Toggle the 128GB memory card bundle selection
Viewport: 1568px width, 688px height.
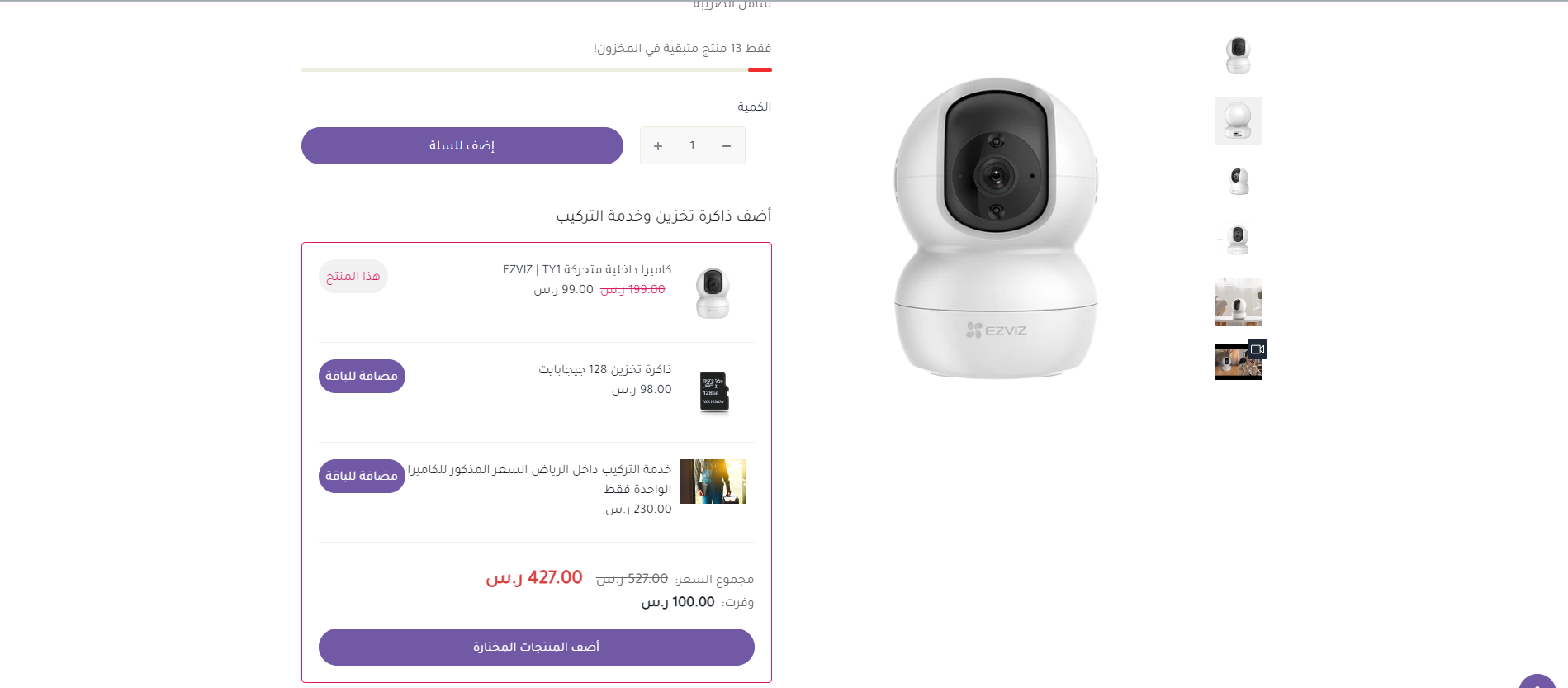pyautogui.click(x=362, y=376)
